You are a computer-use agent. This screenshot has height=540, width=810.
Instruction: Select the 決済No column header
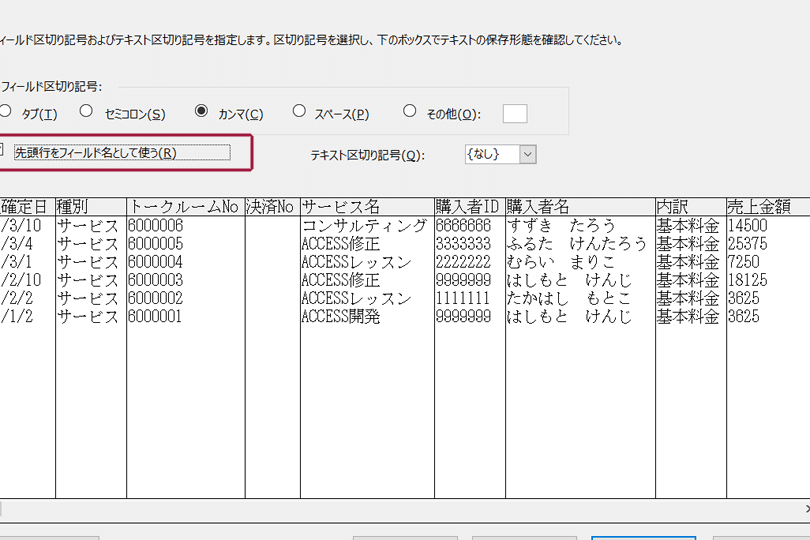[270, 207]
